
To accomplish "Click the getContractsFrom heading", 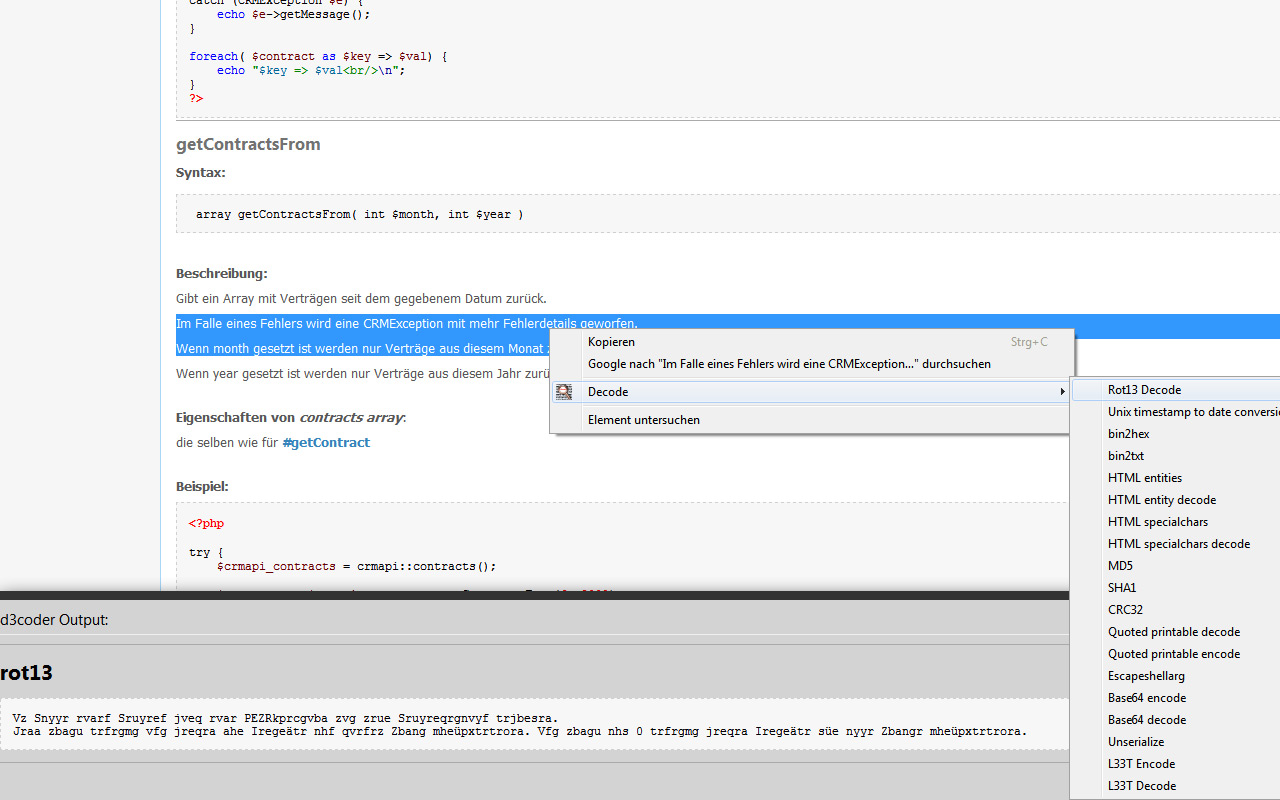I will click(x=248, y=144).
